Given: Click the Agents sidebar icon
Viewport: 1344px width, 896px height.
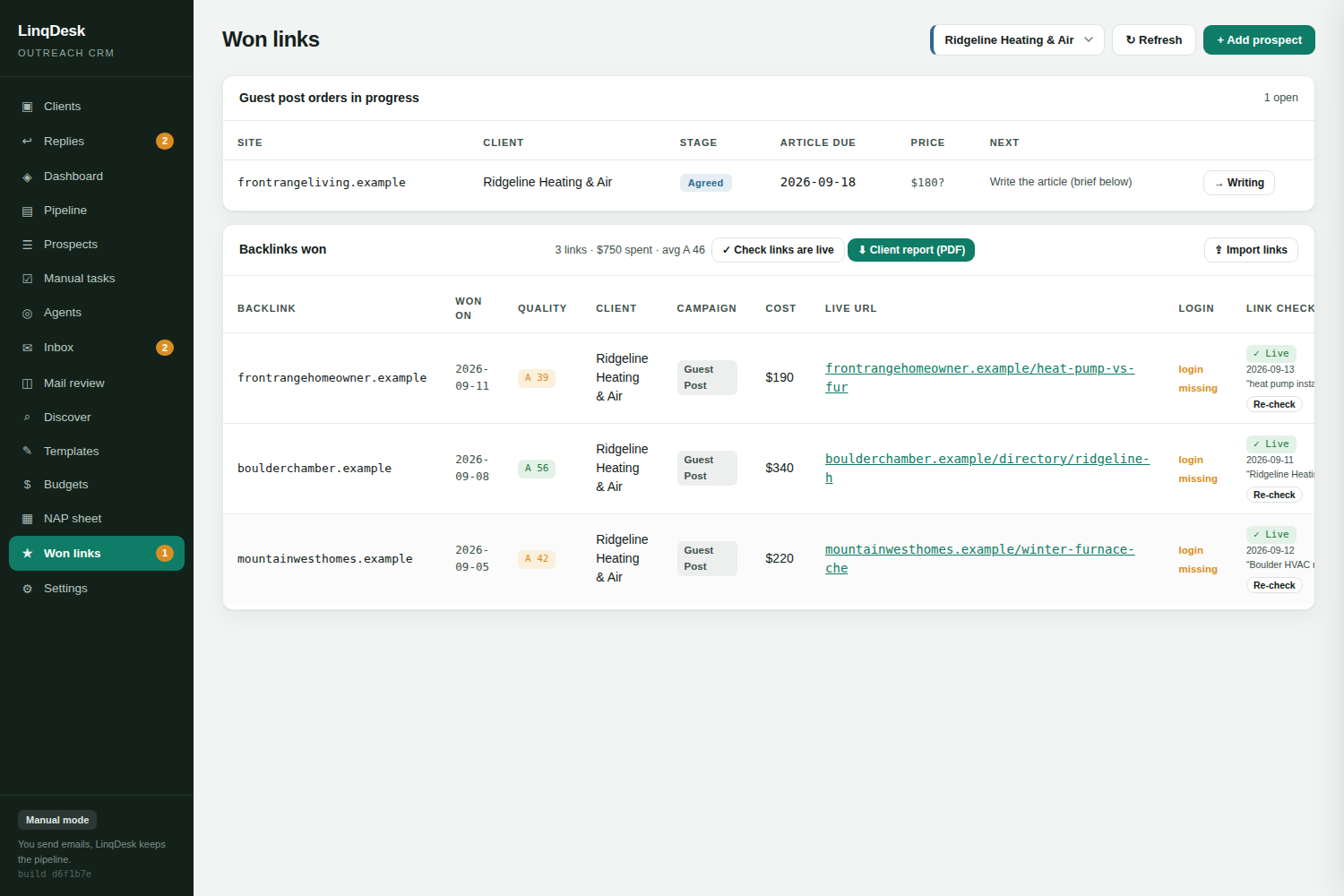Looking at the screenshot, I should click(27, 313).
